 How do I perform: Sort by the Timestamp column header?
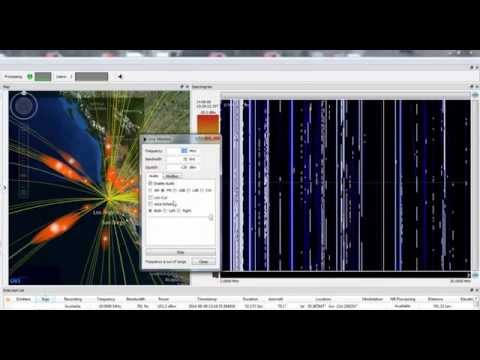(x=207, y=299)
